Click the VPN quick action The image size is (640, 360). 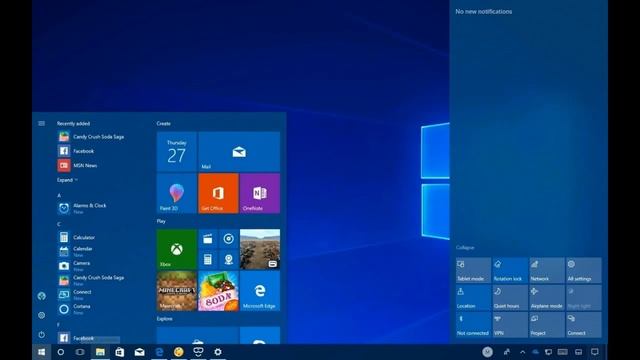(x=510, y=324)
